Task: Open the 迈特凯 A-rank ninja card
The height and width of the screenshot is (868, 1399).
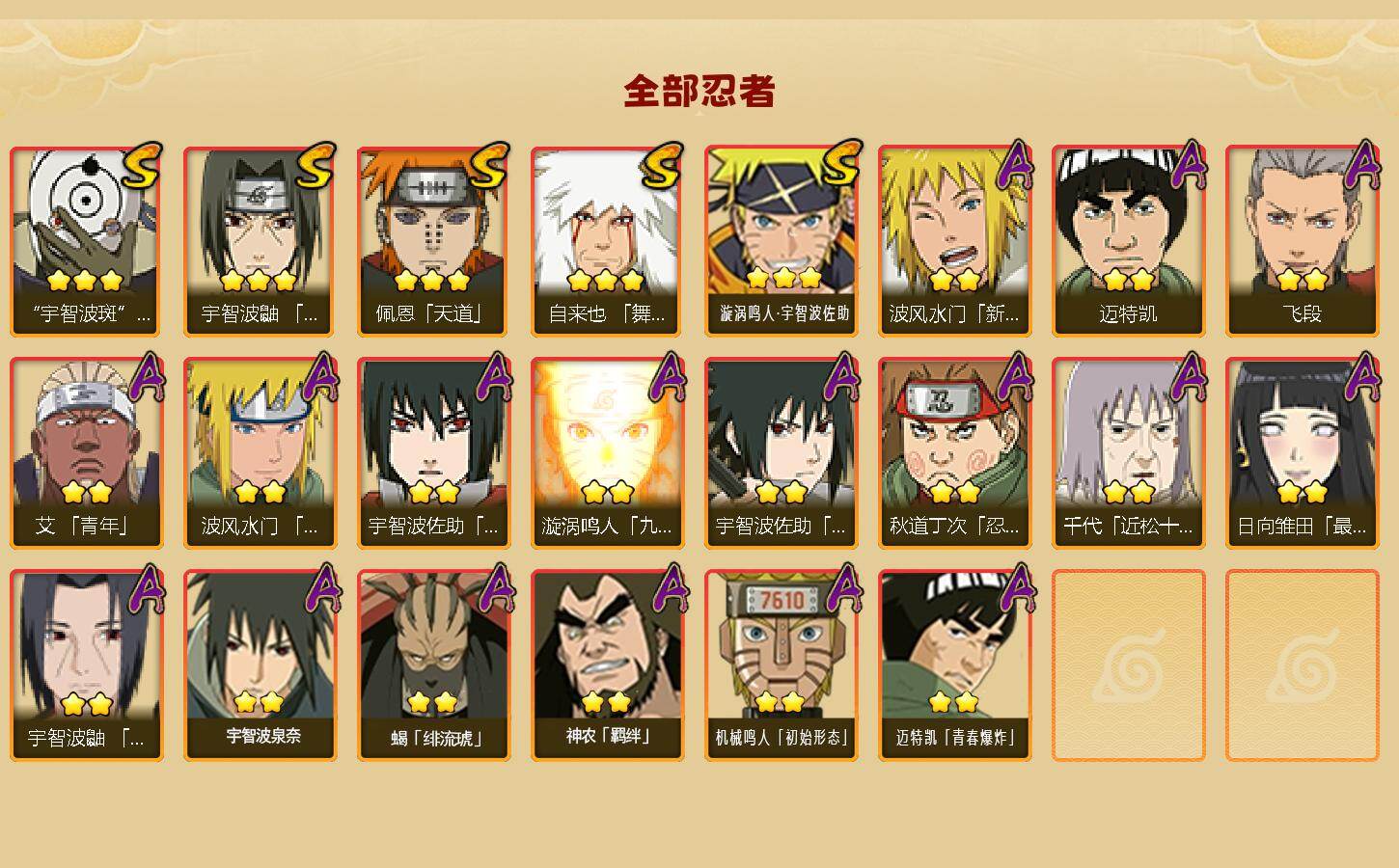Action: (x=1128, y=241)
